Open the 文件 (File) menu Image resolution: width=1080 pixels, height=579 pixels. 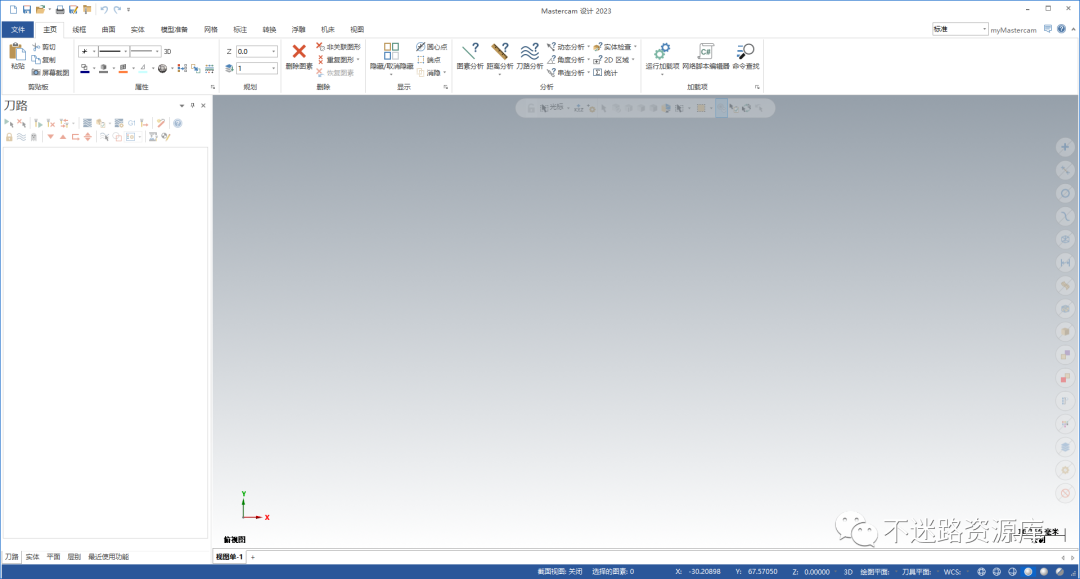(x=18, y=30)
